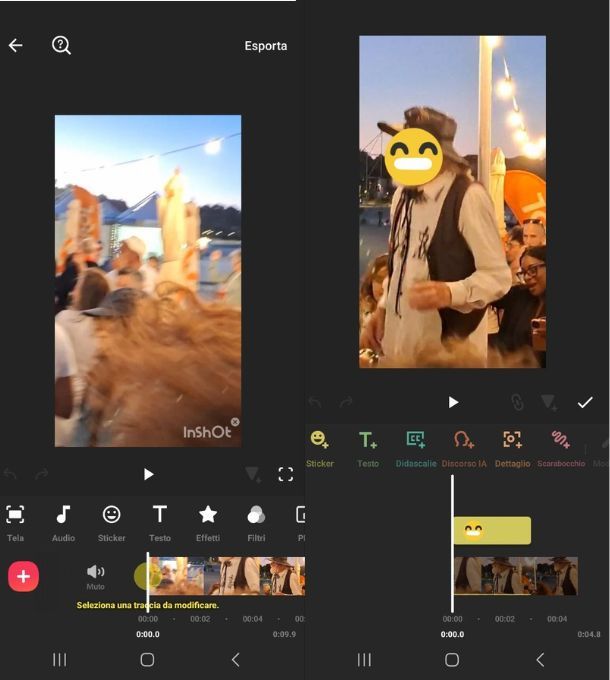Tap home button in left navigation bar
This screenshot has width=610, height=680.
tap(147, 660)
